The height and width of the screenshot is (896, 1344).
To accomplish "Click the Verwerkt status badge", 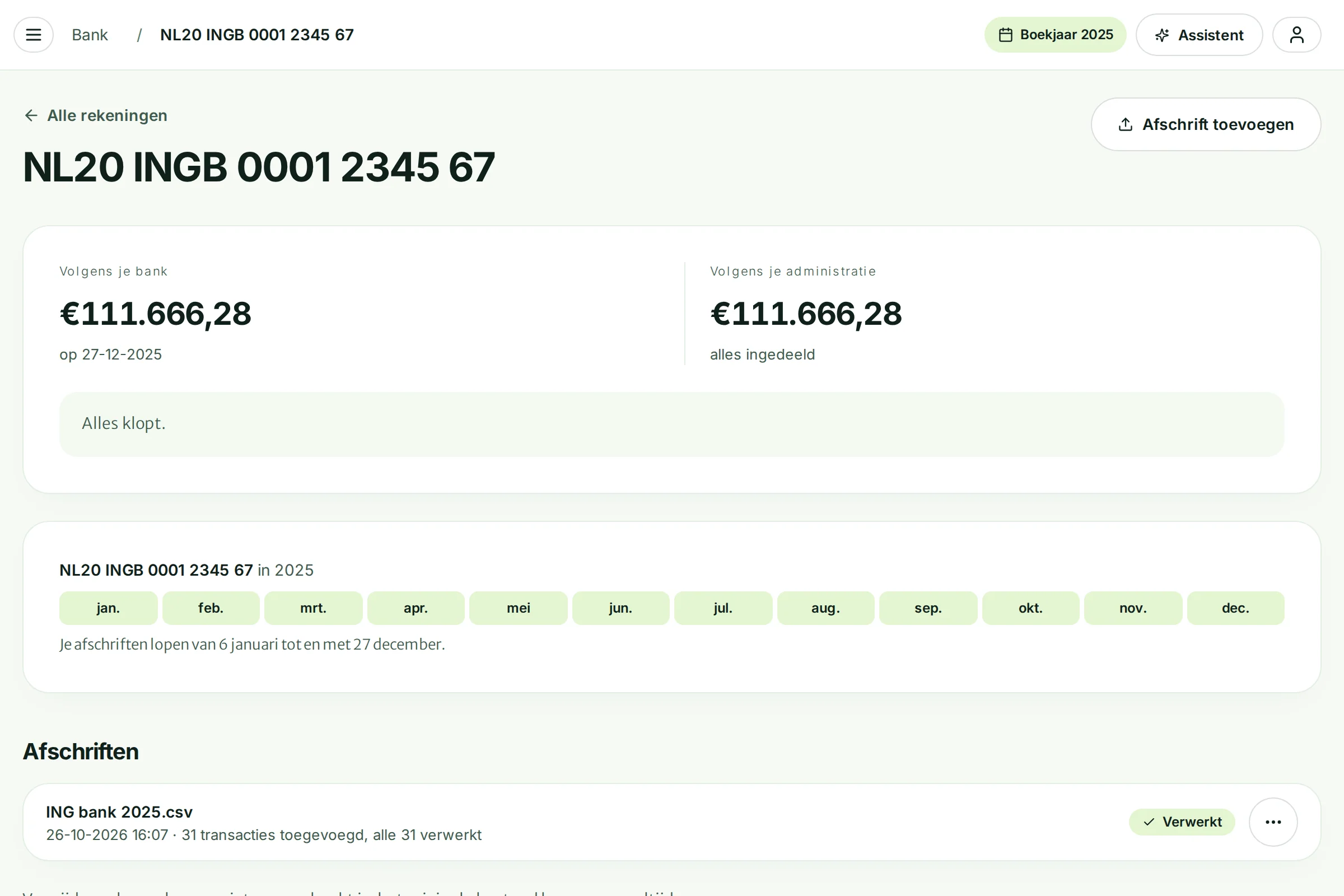I will 1182,822.
